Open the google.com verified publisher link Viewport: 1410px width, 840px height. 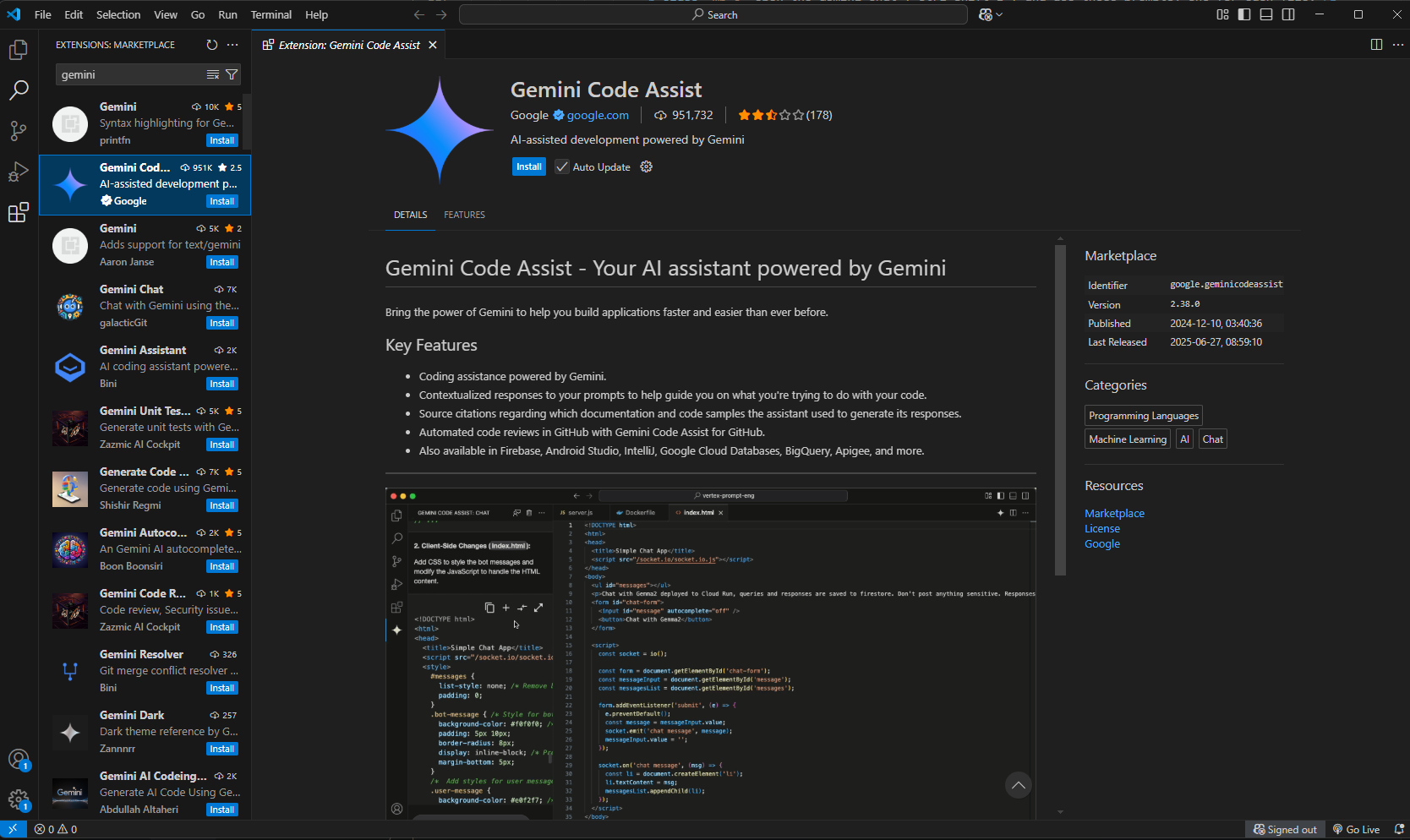(597, 115)
